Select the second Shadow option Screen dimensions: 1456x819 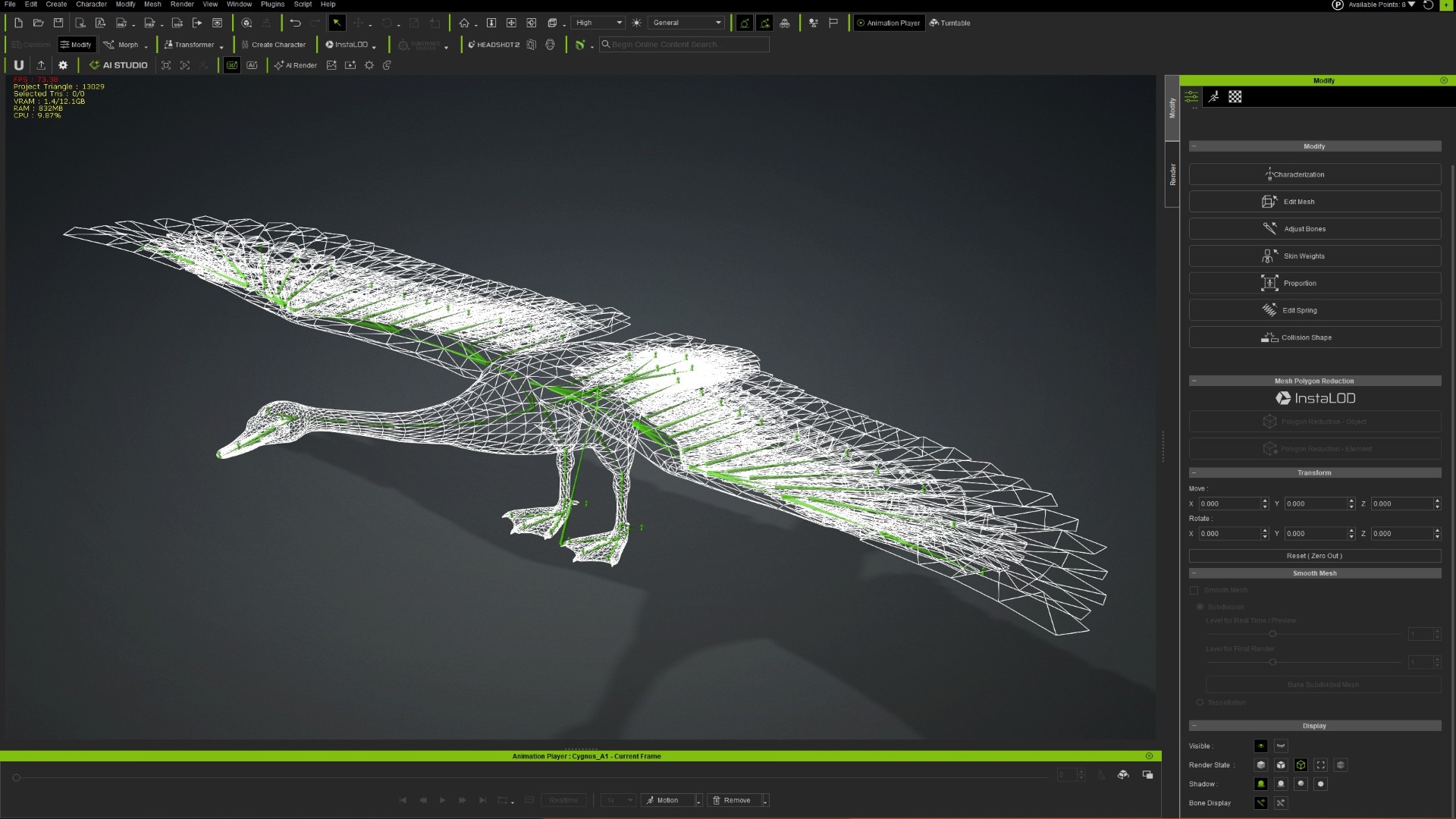(x=1281, y=784)
